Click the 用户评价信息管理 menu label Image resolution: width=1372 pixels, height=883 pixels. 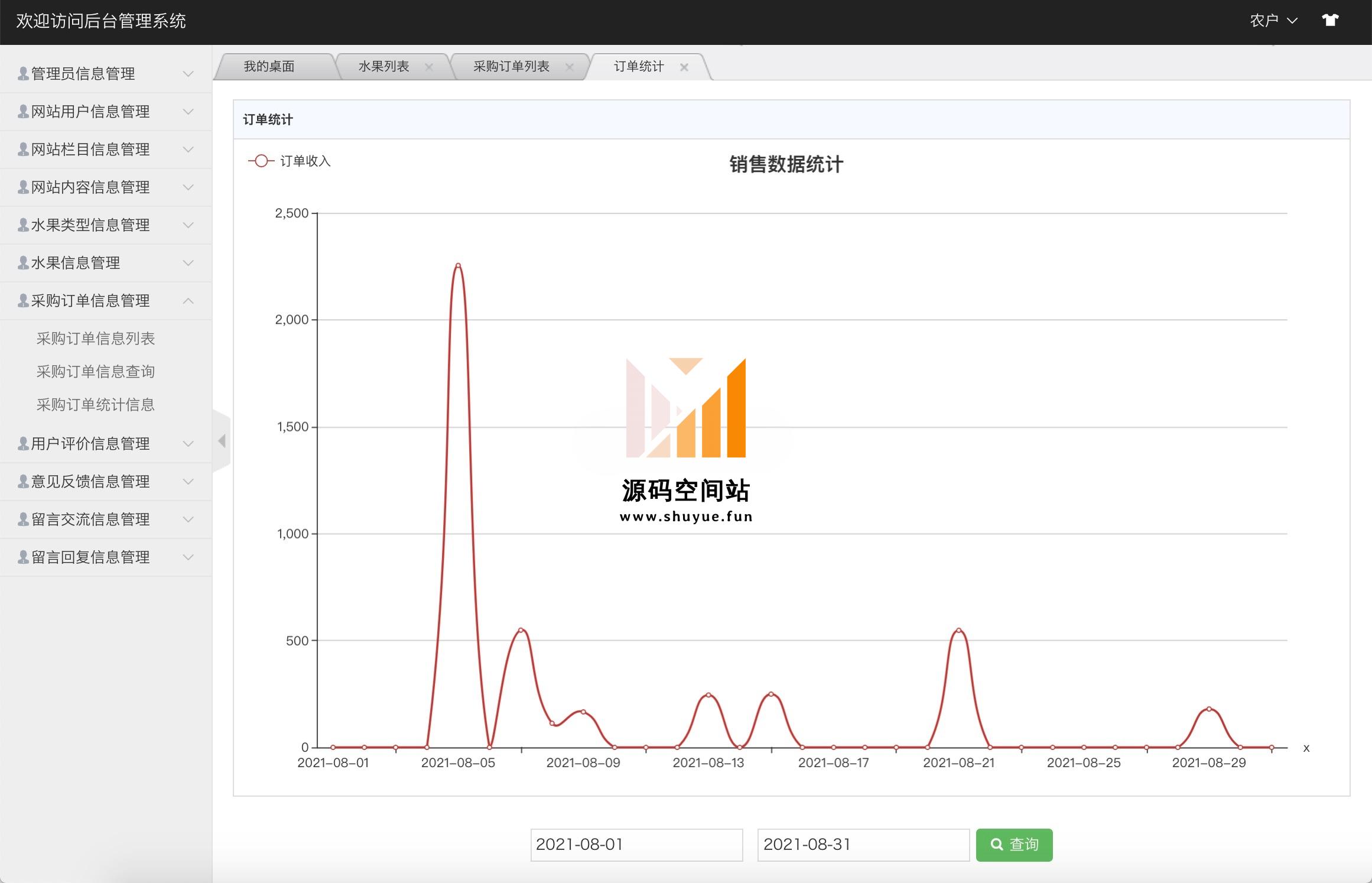click(90, 444)
